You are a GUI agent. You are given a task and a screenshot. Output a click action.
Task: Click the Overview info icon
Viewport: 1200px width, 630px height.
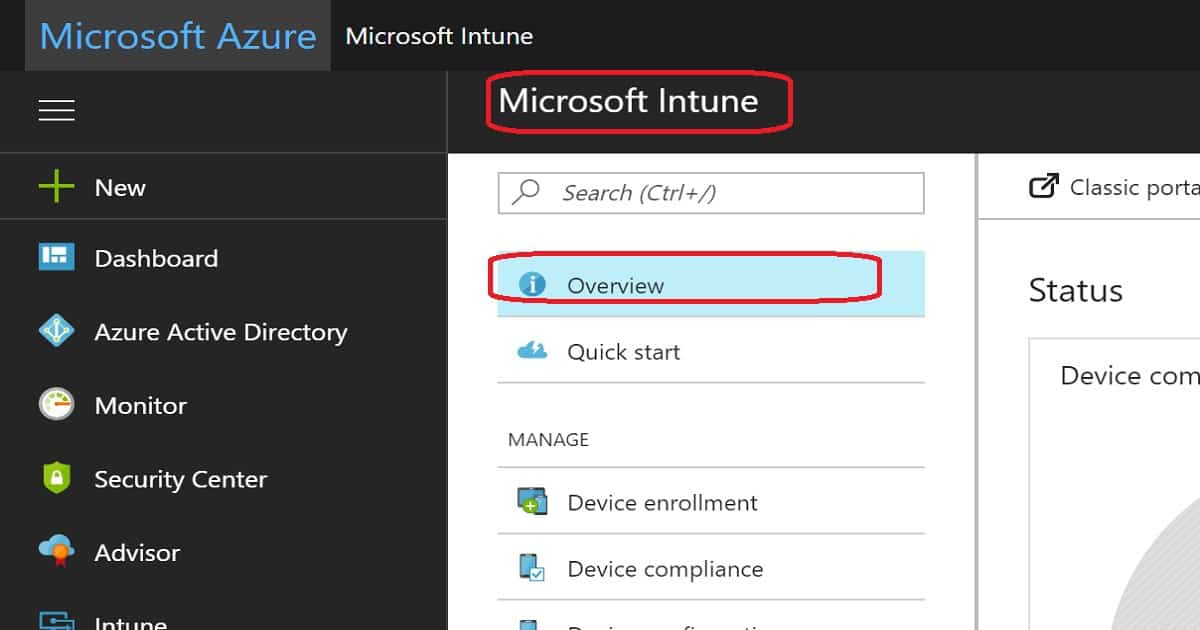coord(533,284)
